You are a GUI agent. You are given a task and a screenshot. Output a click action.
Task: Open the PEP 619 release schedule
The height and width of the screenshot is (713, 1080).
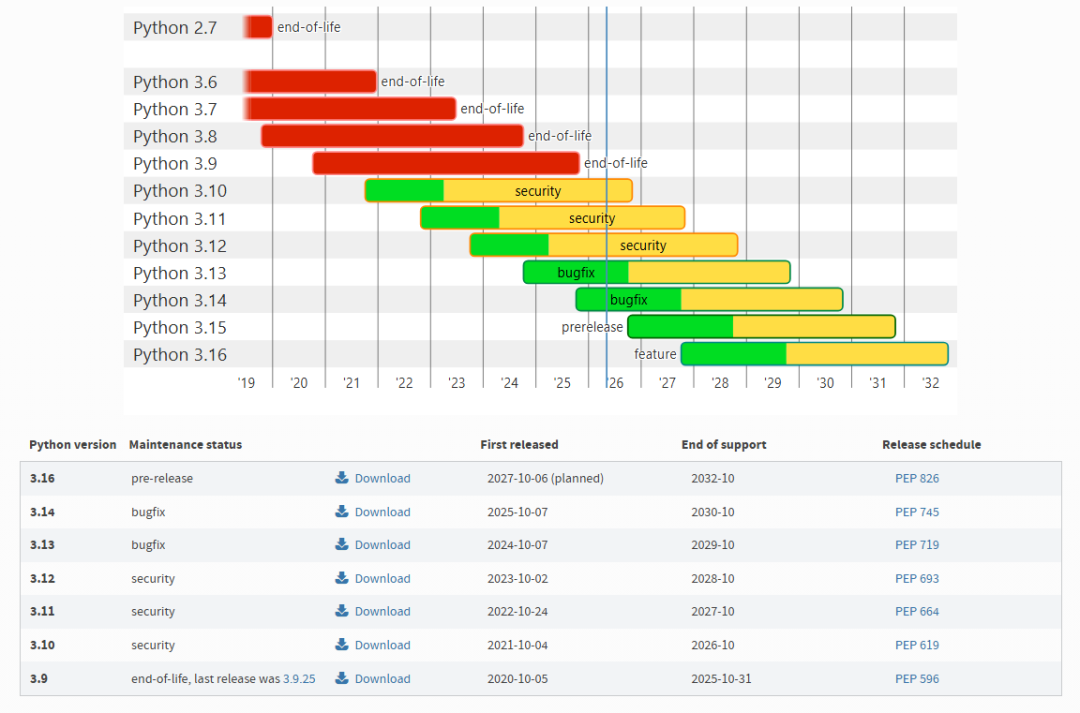(x=917, y=645)
